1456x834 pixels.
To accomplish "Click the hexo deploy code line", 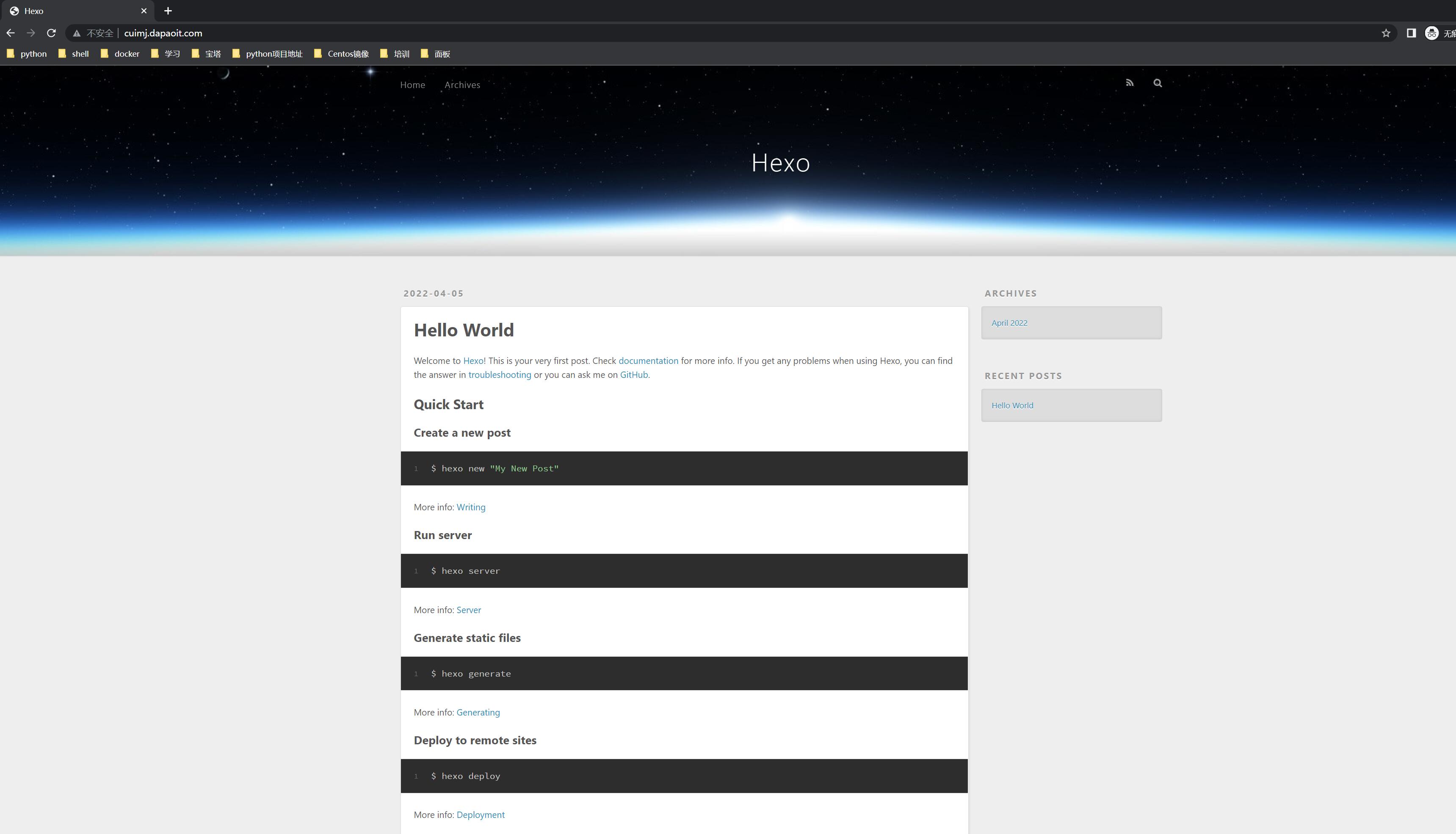I will tap(466, 776).
